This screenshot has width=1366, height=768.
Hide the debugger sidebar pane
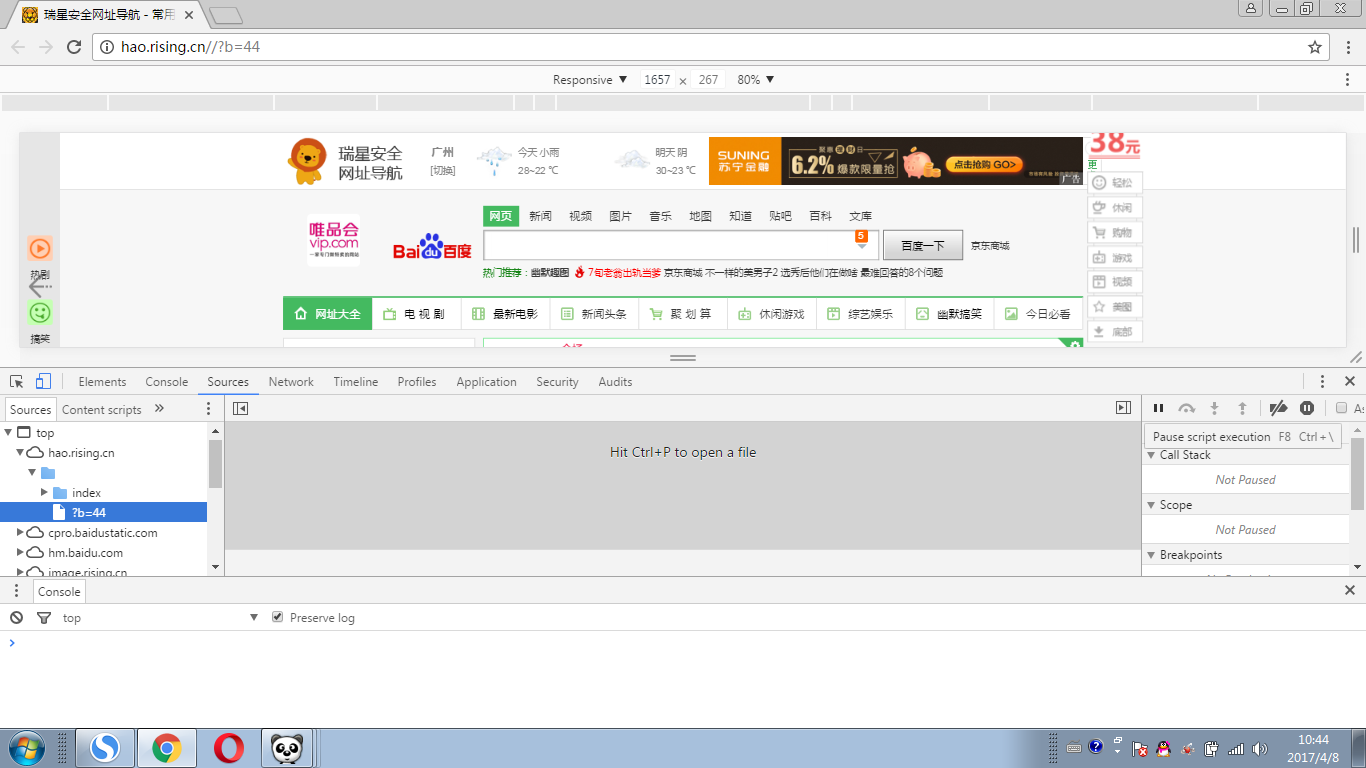point(1123,408)
